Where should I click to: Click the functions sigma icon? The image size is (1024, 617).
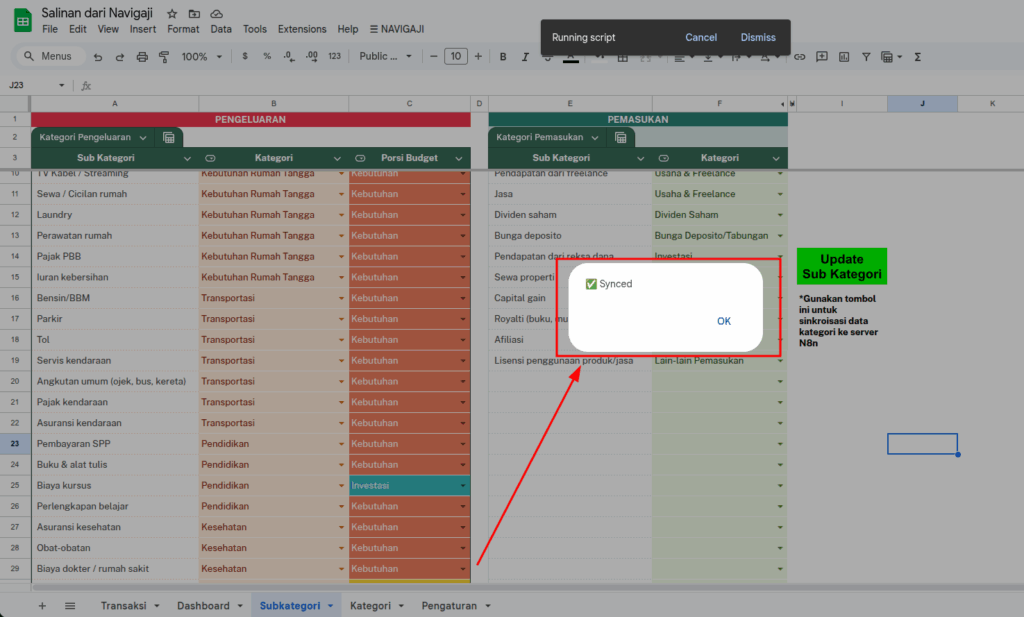click(917, 57)
